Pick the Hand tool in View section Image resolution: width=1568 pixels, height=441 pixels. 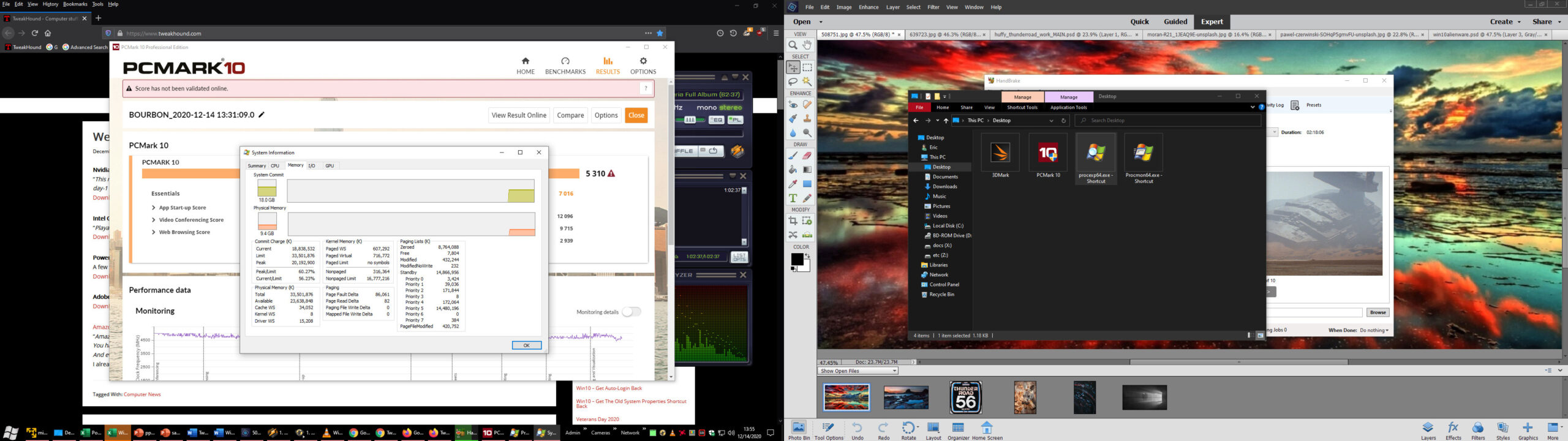click(x=807, y=45)
